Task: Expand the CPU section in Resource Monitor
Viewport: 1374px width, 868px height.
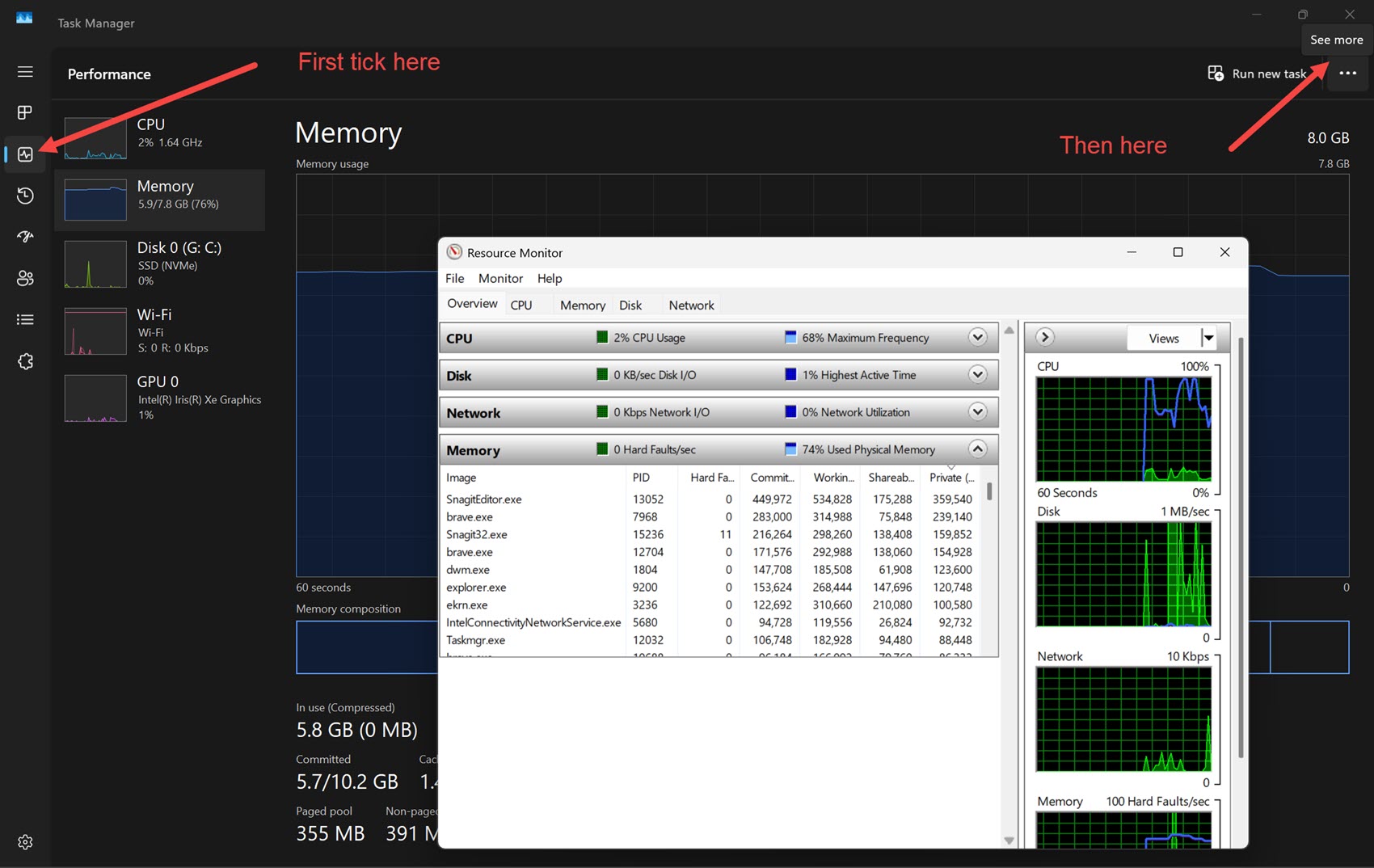Action: click(x=977, y=338)
